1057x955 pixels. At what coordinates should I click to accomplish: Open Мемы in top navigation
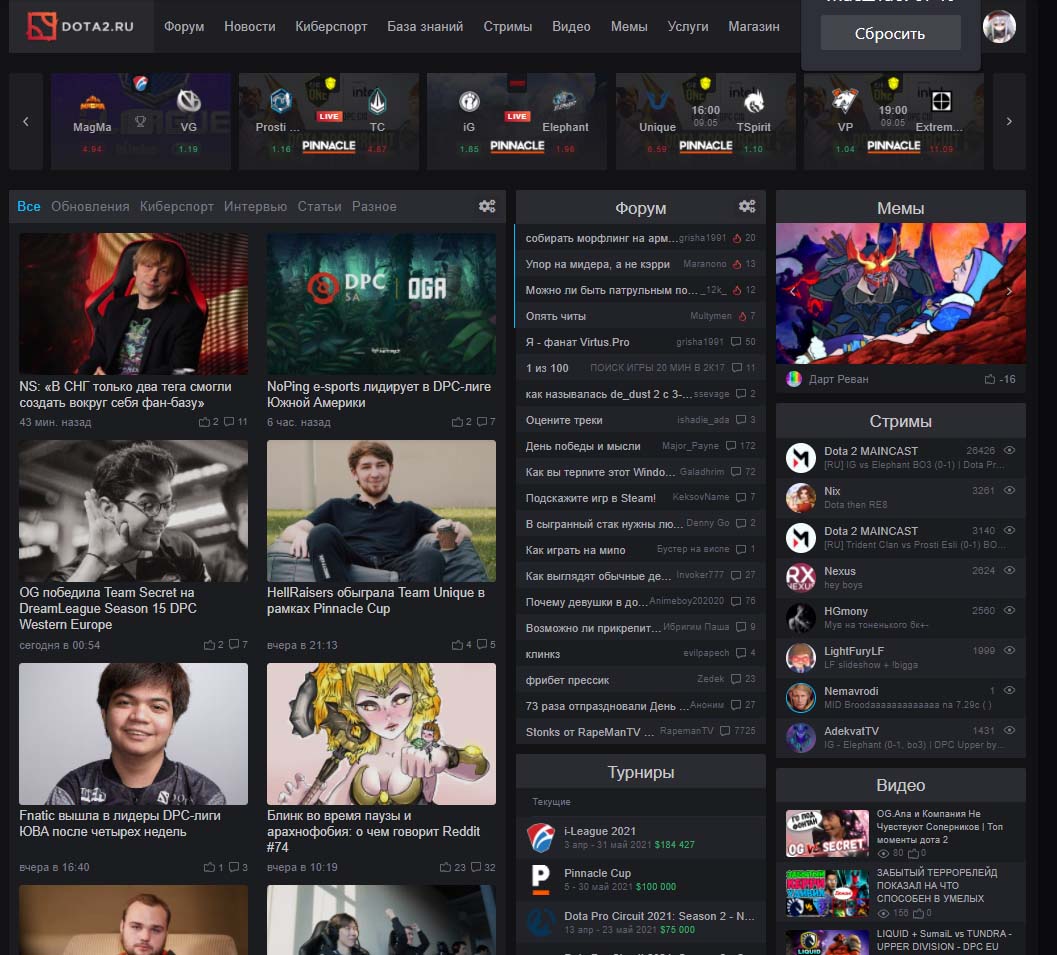coord(629,26)
